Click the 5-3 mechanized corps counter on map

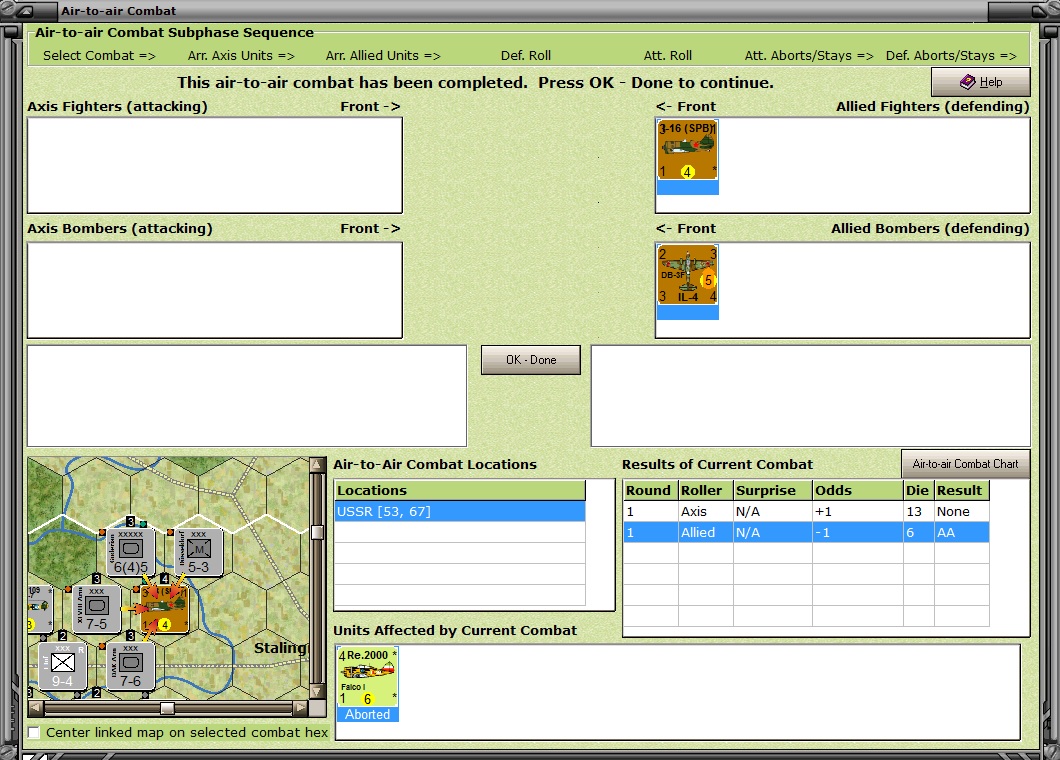click(x=199, y=552)
